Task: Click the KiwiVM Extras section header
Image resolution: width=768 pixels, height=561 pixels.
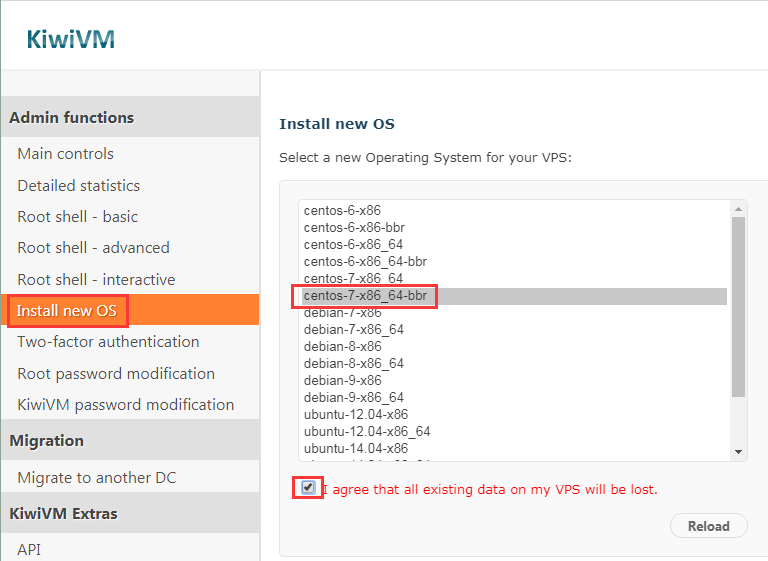Action: click(x=130, y=513)
